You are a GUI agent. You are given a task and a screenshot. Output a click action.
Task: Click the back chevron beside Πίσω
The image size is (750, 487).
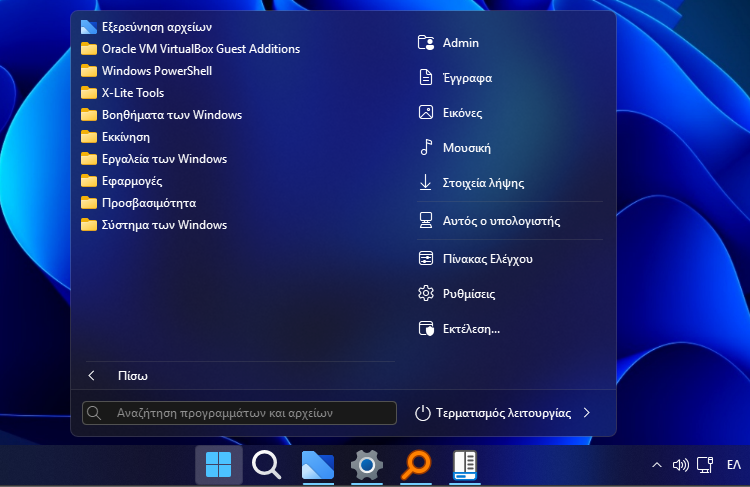point(91,376)
